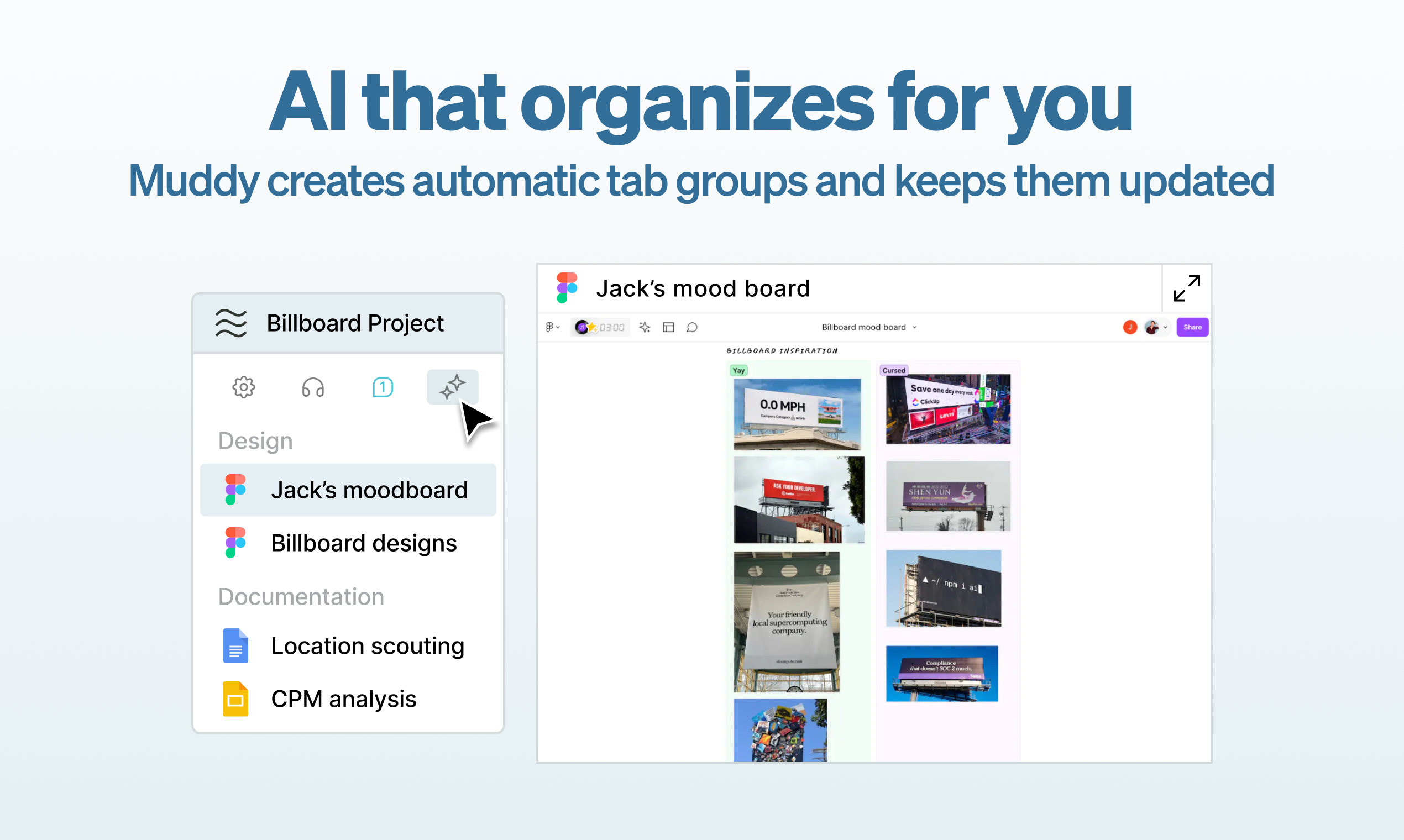Image resolution: width=1404 pixels, height=840 pixels.
Task: Open the Figma main menu dropdown
Action: click(x=552, y=327)
